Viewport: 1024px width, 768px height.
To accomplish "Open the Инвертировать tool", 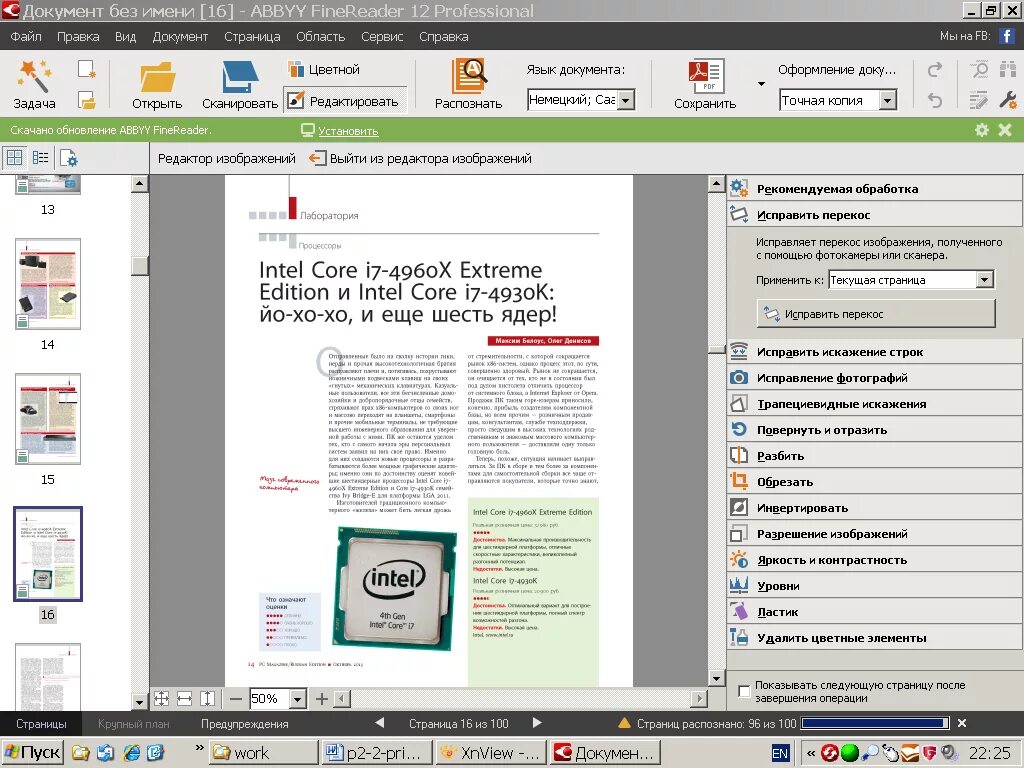I will pyautogui.click(x=874, y=508).
